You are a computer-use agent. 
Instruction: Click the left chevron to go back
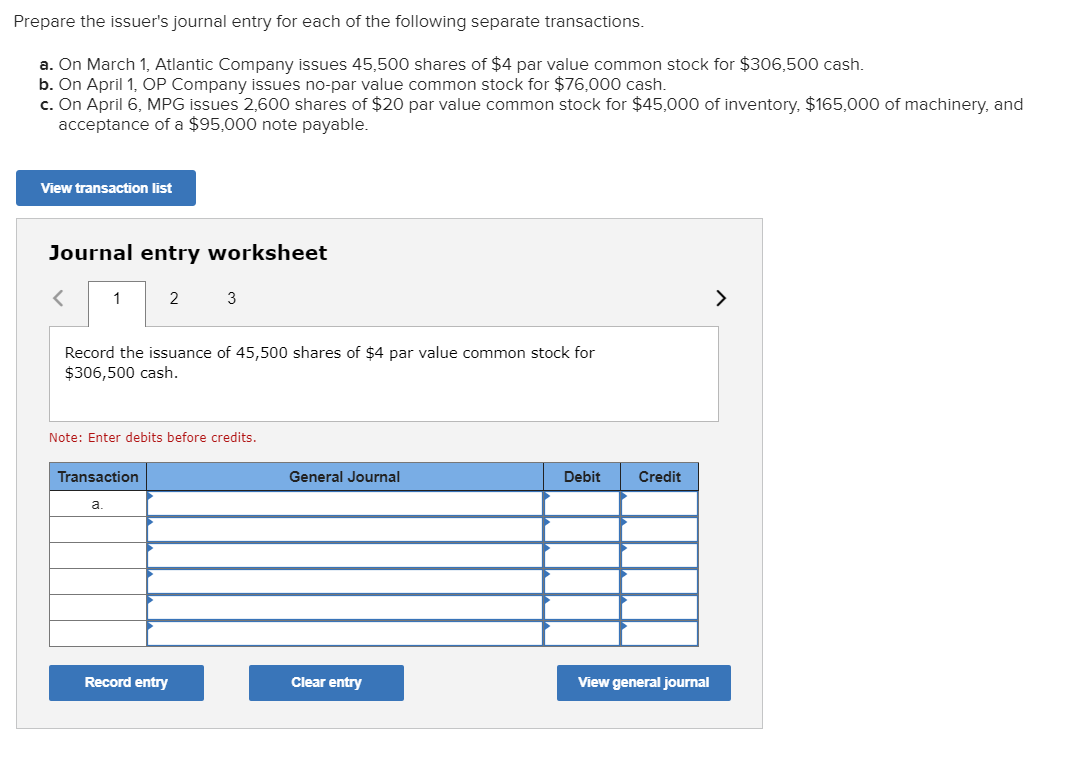point(57,298)
